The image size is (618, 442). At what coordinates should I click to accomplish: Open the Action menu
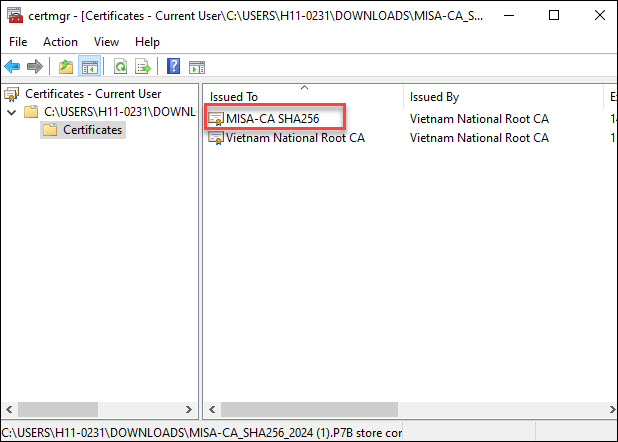60,42
